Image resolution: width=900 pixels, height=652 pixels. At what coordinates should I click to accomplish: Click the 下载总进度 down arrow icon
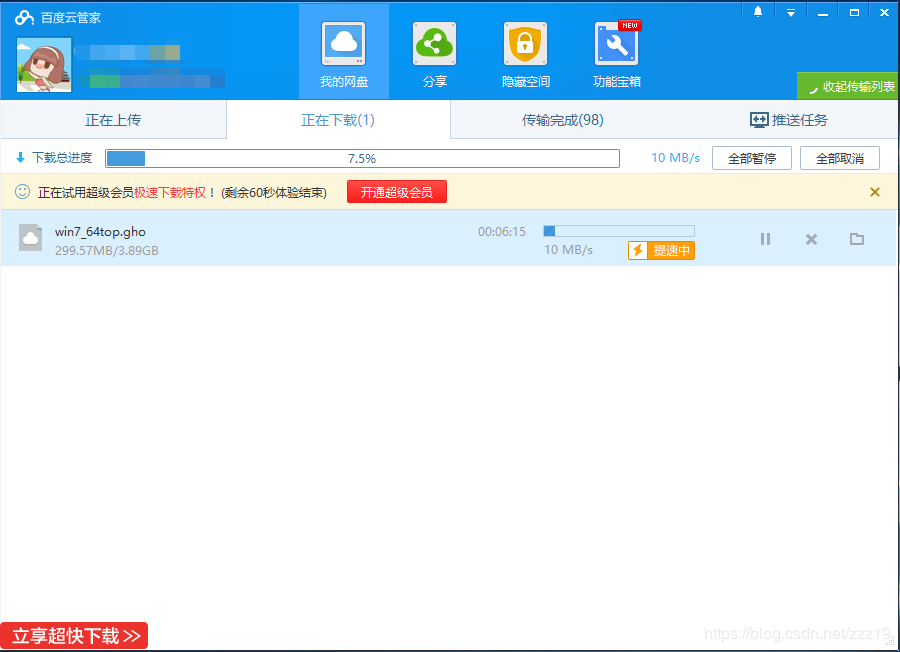(x=21, y=158)
